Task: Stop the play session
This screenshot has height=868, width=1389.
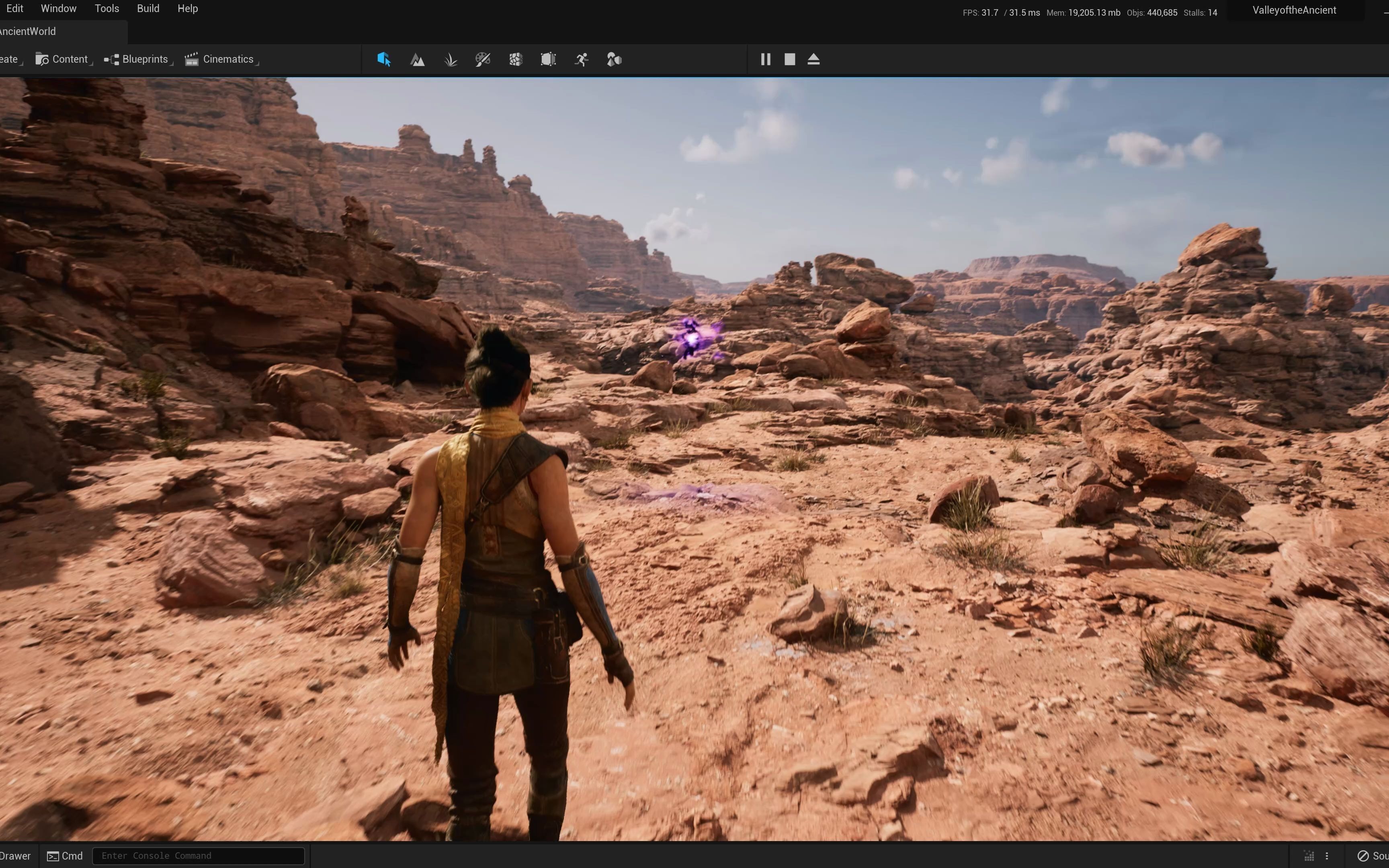Action: pyautogui.click(x=790, y=59)
